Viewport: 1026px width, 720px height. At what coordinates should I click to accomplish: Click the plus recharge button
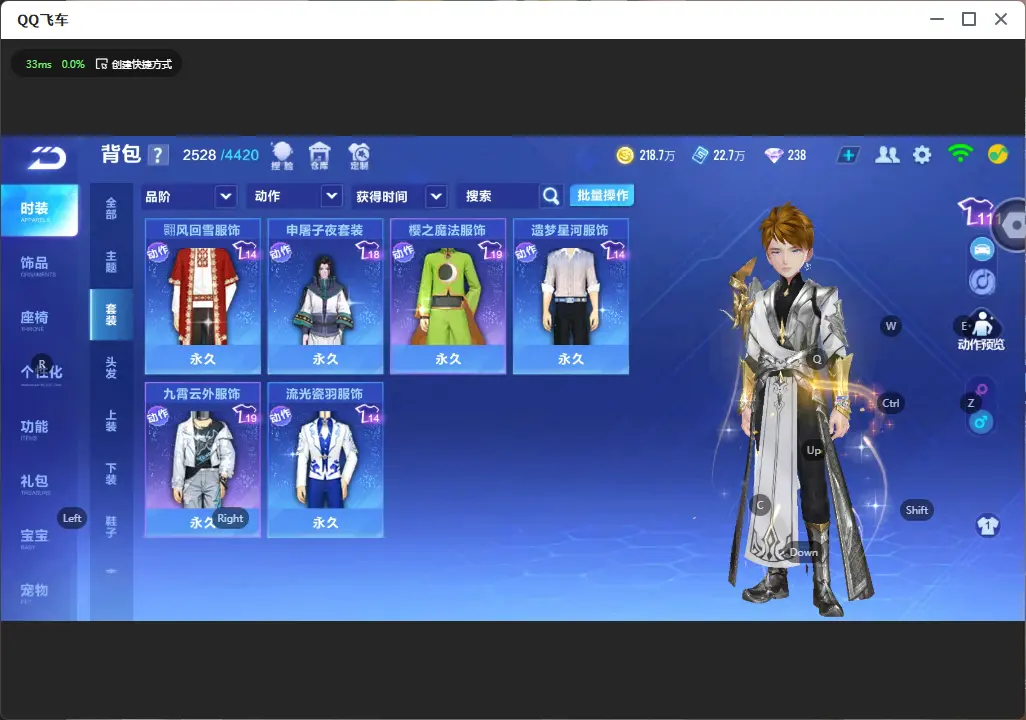[x=848, y=155]
